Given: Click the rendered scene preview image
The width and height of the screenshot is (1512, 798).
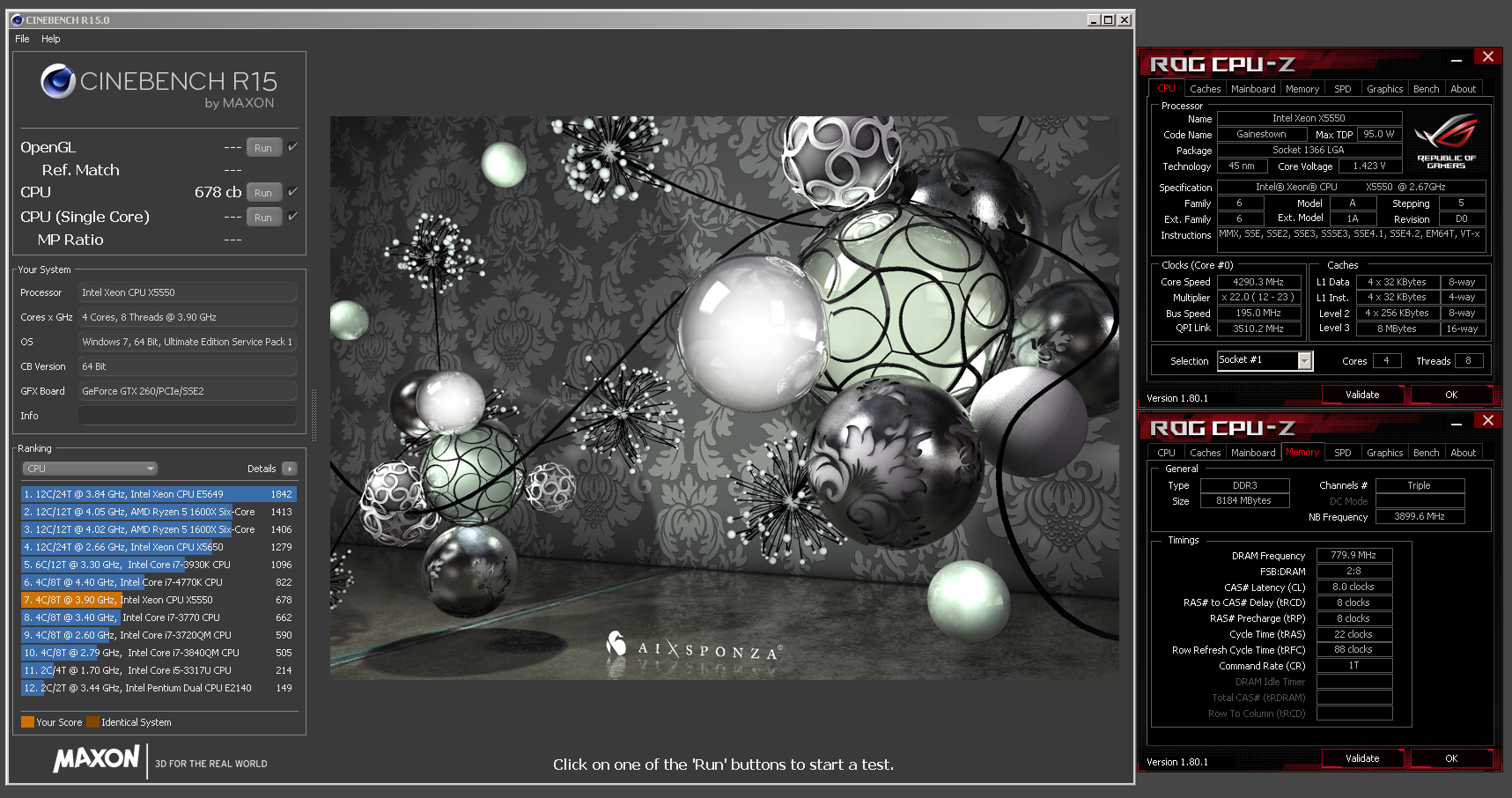Looking at the screenshot, I should tap(724, 397).
